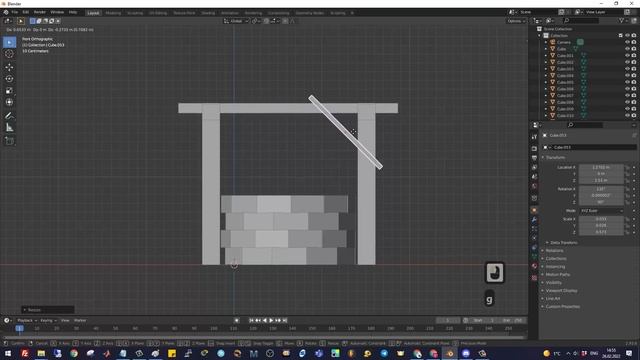Jump to the timeline start frame
The width and height of the screenshot is (640, 360).
251,320
